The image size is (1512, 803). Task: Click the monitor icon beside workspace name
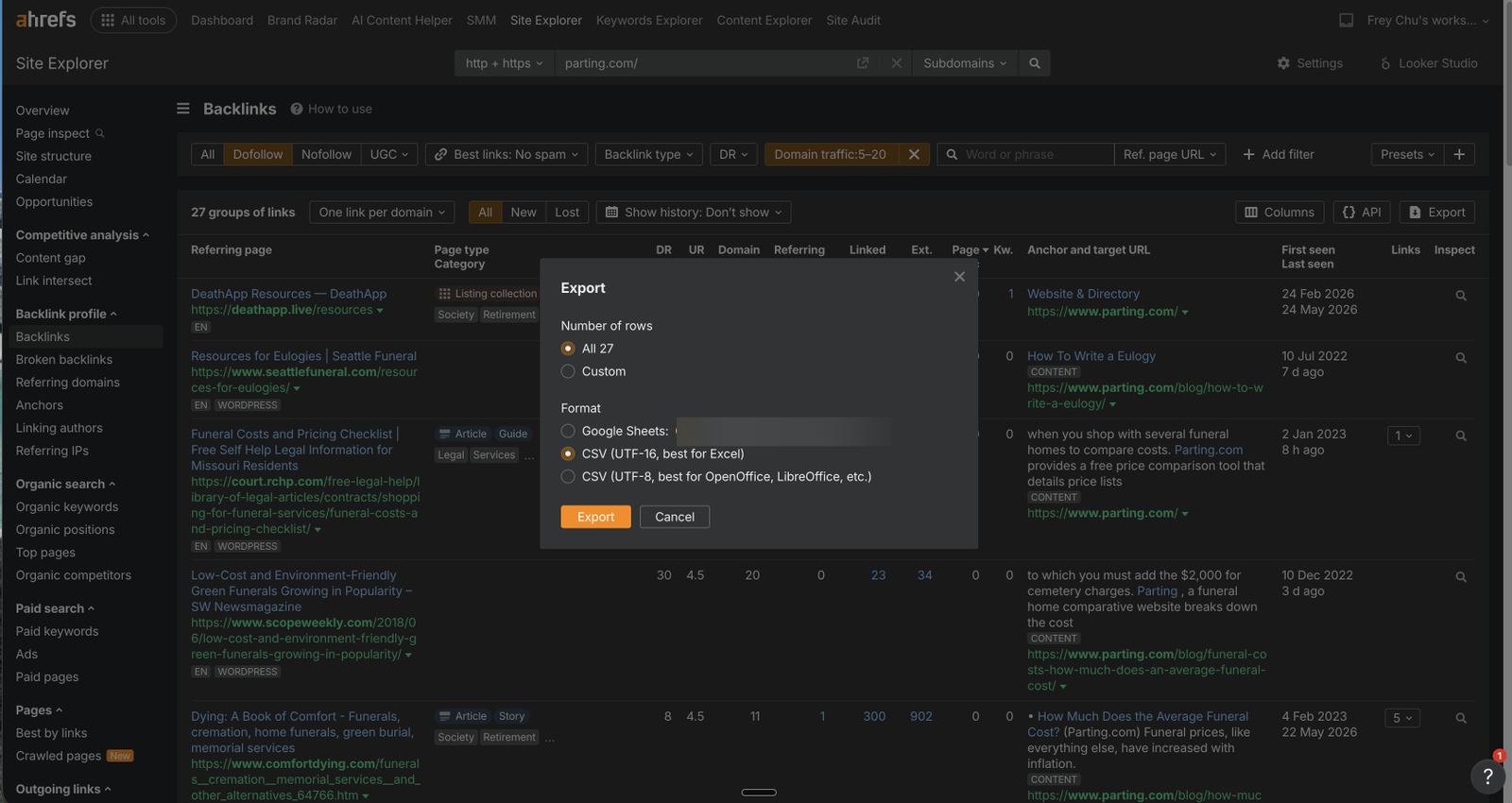tap(1346, 20)
